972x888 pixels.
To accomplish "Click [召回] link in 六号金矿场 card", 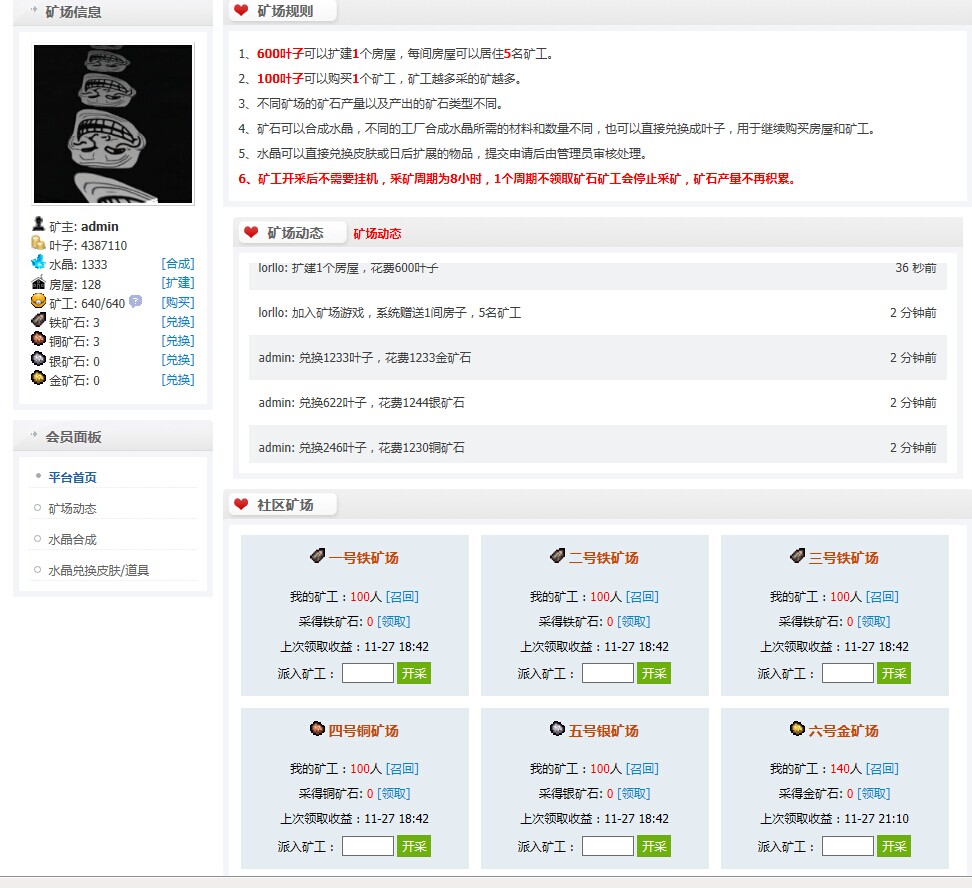I will [882, 768].
